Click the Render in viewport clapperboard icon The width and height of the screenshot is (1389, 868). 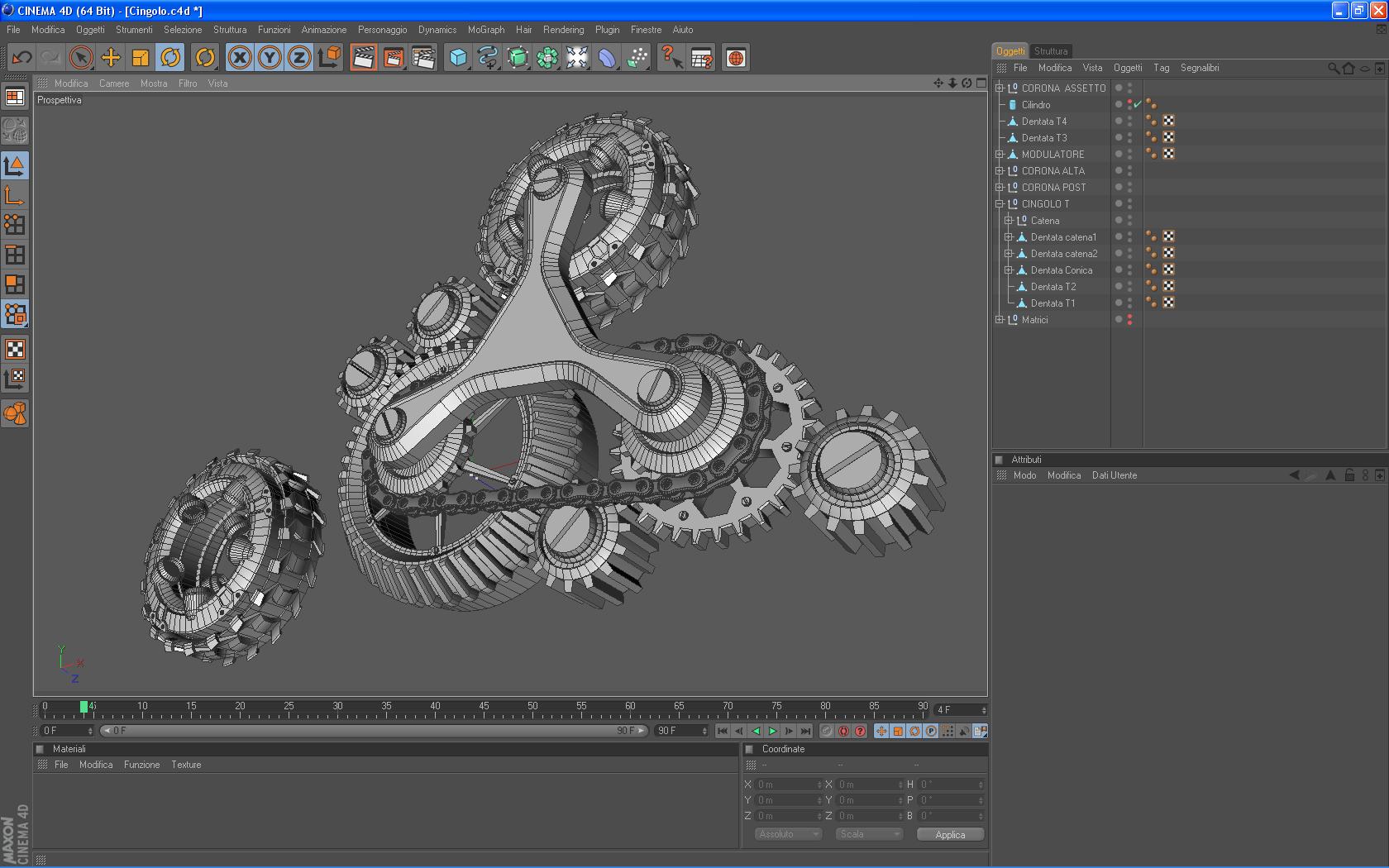pyautogui.click(x=363, y=58)
